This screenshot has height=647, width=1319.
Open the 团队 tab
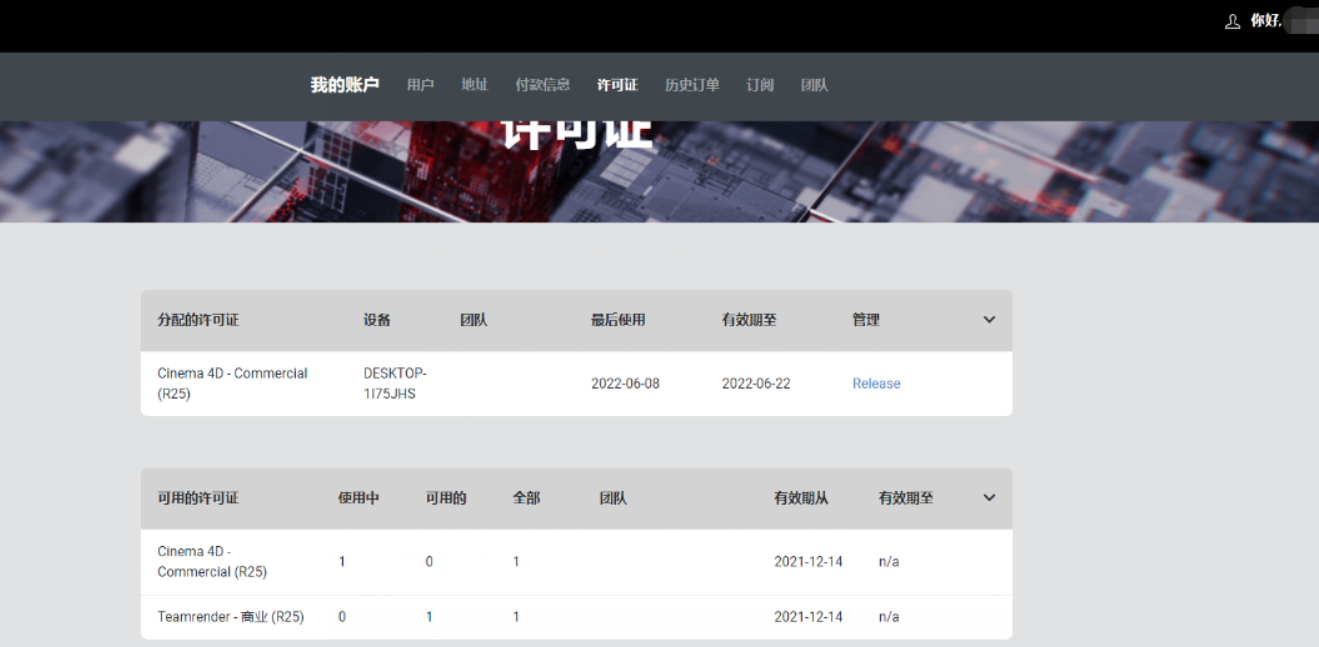(814, 85)
